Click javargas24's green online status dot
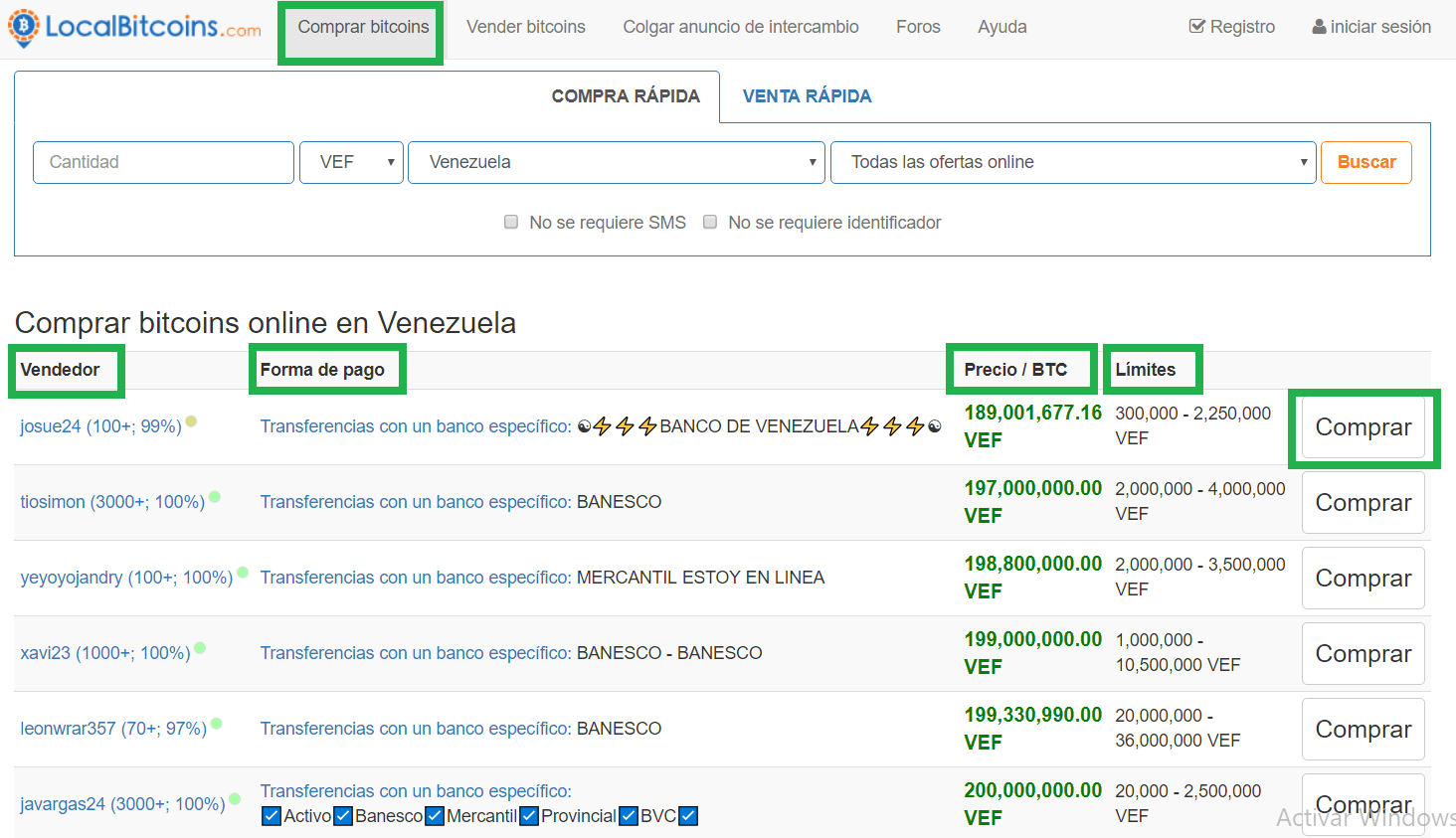 click(x=235, y=798)
